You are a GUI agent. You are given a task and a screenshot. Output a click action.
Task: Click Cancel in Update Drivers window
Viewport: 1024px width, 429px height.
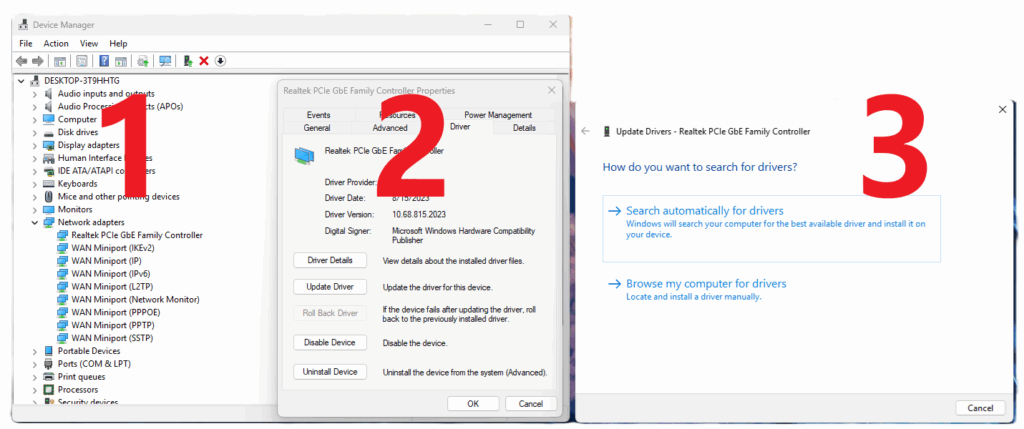tap(980, 408)
